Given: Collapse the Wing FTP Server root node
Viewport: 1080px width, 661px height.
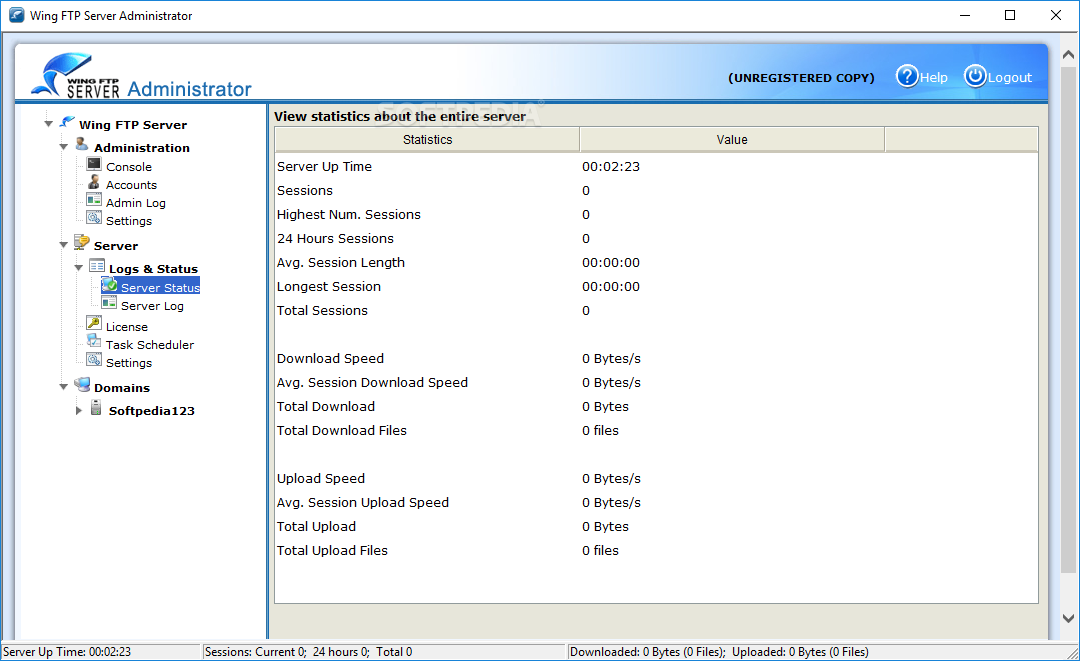Looking at the screenshot, I should pyautogui.click(x=48, y=124).
